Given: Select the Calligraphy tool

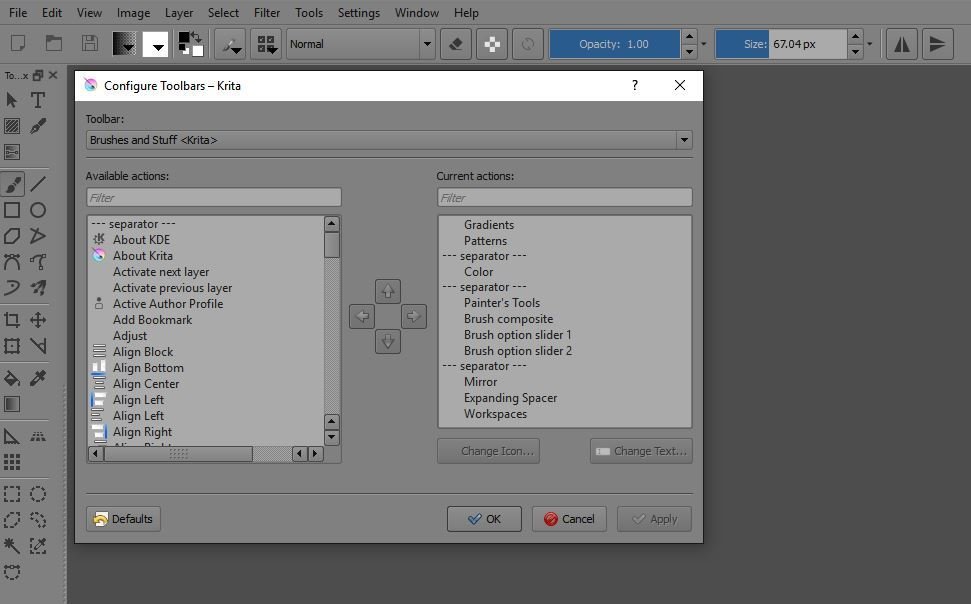Looking at the screenshot, I should [x=38, y=126].
